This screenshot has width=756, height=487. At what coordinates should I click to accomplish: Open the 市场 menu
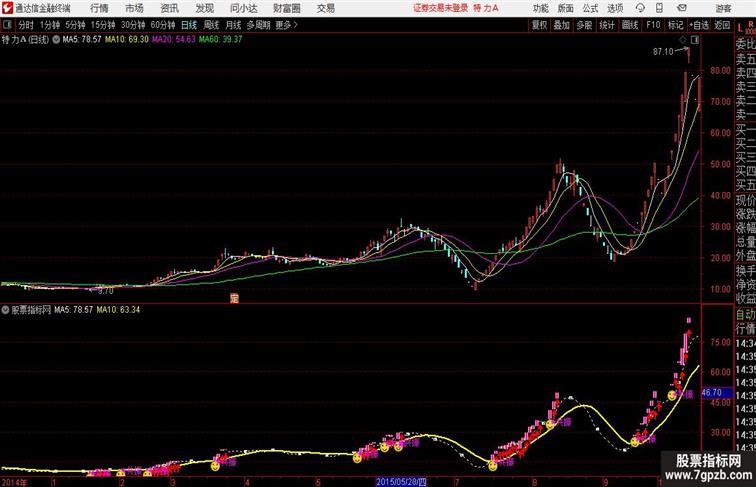(x=134, y=8)
